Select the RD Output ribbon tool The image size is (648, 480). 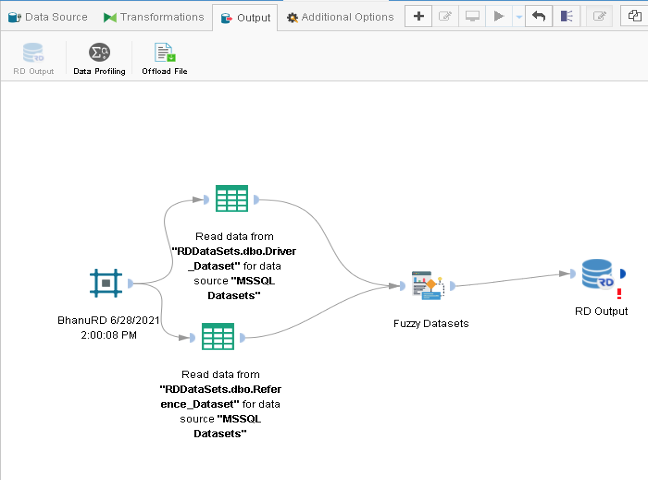(x=33, y=59)
